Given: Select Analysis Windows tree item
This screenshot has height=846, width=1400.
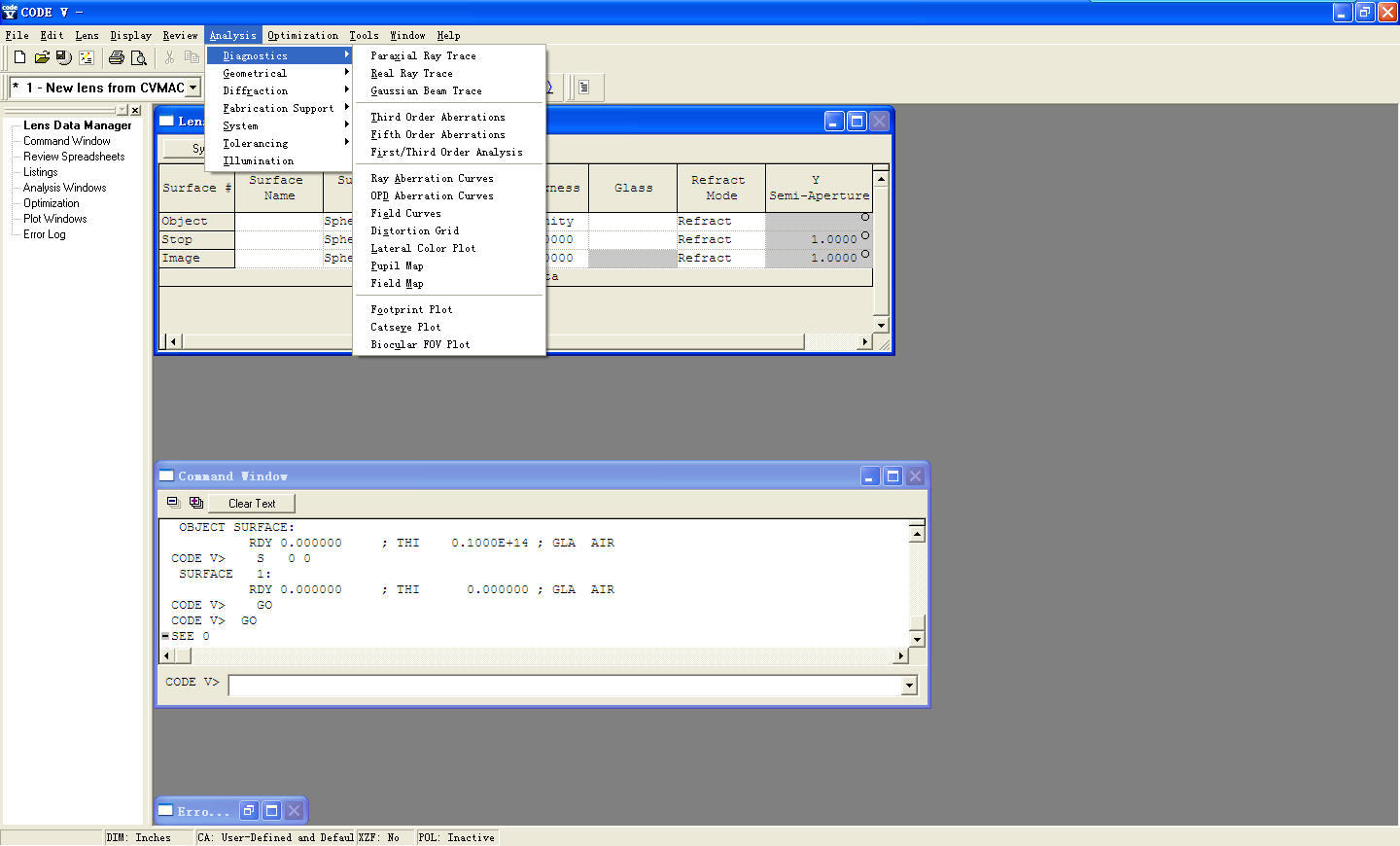Looking at the screenshot, I should point(65,188).
